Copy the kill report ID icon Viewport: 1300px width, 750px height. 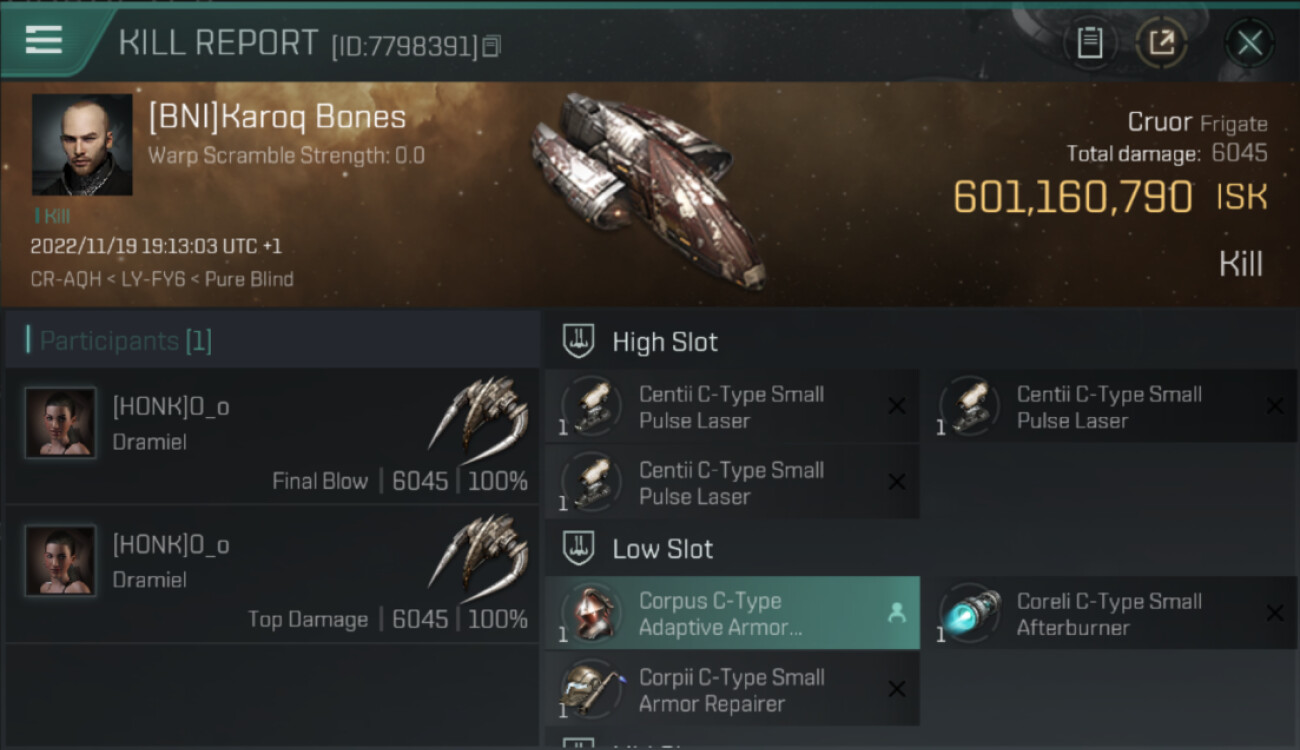coord(490,46)
